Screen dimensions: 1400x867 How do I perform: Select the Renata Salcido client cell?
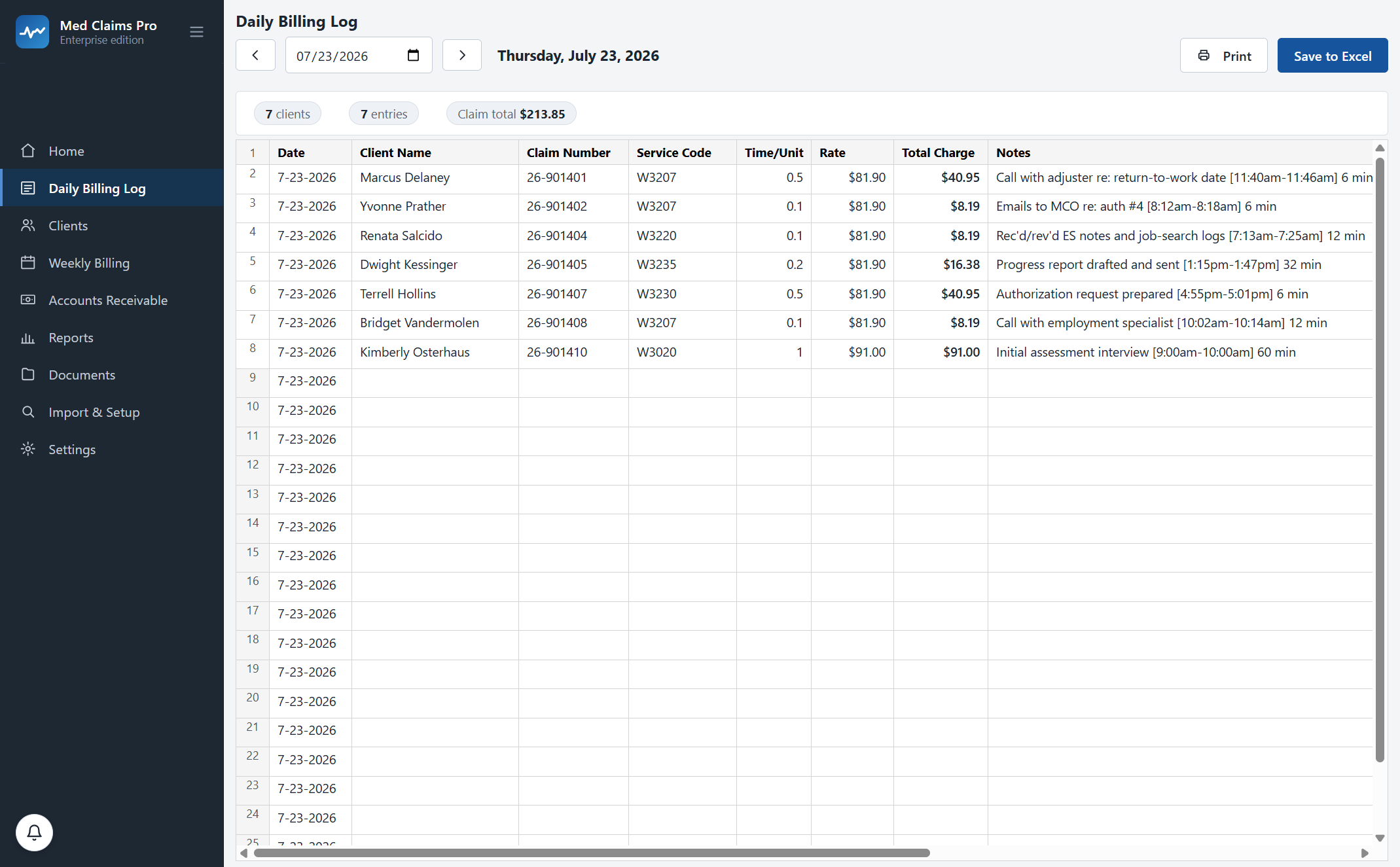click(435, 236)
